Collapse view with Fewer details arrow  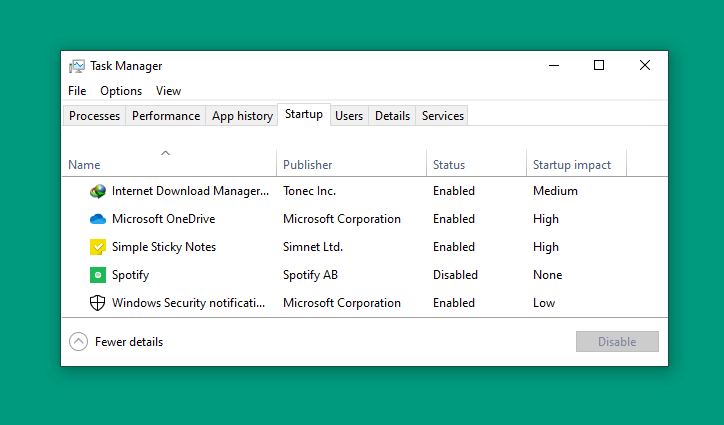(x=78, y=342)
